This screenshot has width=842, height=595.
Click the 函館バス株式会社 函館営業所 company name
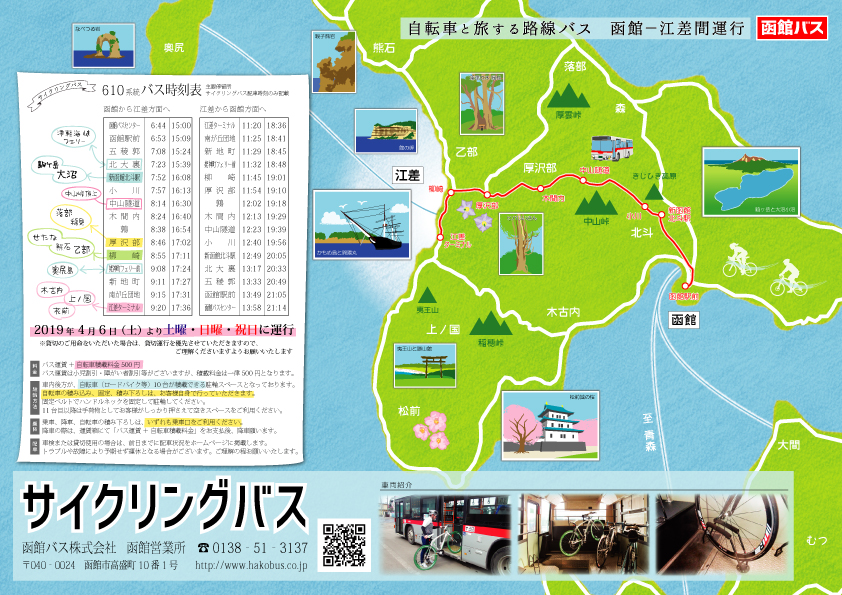point(104,548)
